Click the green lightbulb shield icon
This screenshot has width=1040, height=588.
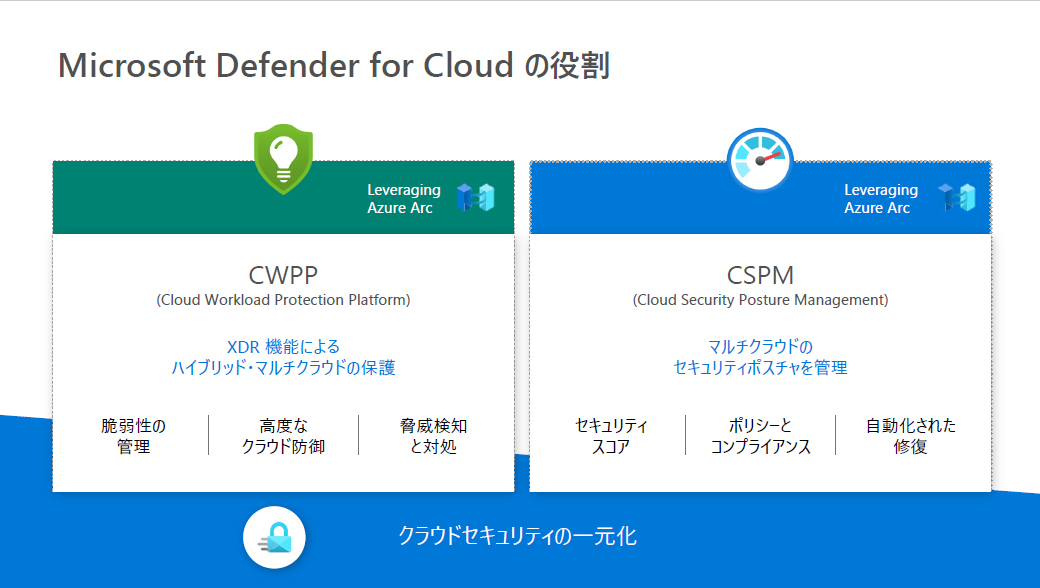pyautogui.click(x=284, y=158)
